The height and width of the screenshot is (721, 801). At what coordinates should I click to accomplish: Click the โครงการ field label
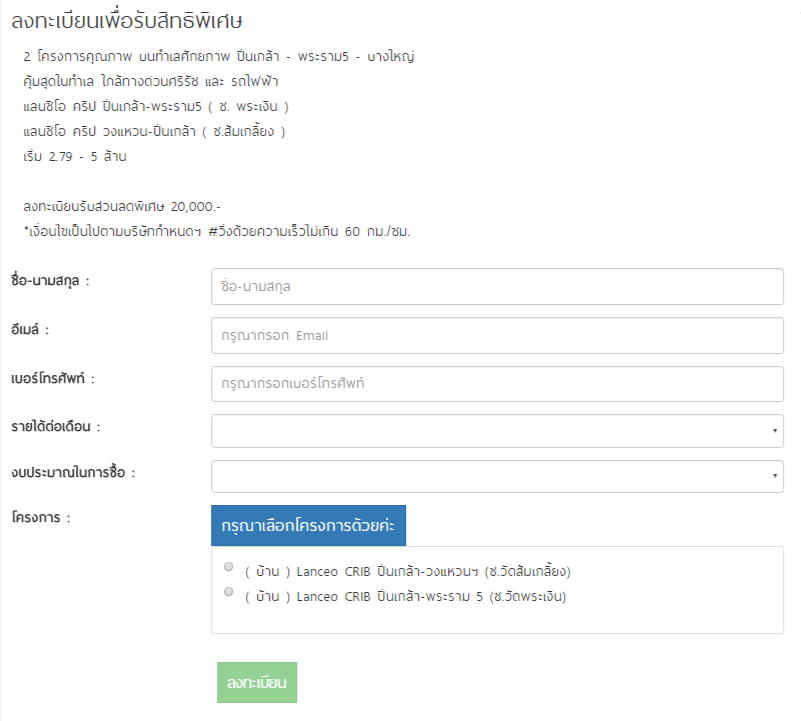click(41, 518)
